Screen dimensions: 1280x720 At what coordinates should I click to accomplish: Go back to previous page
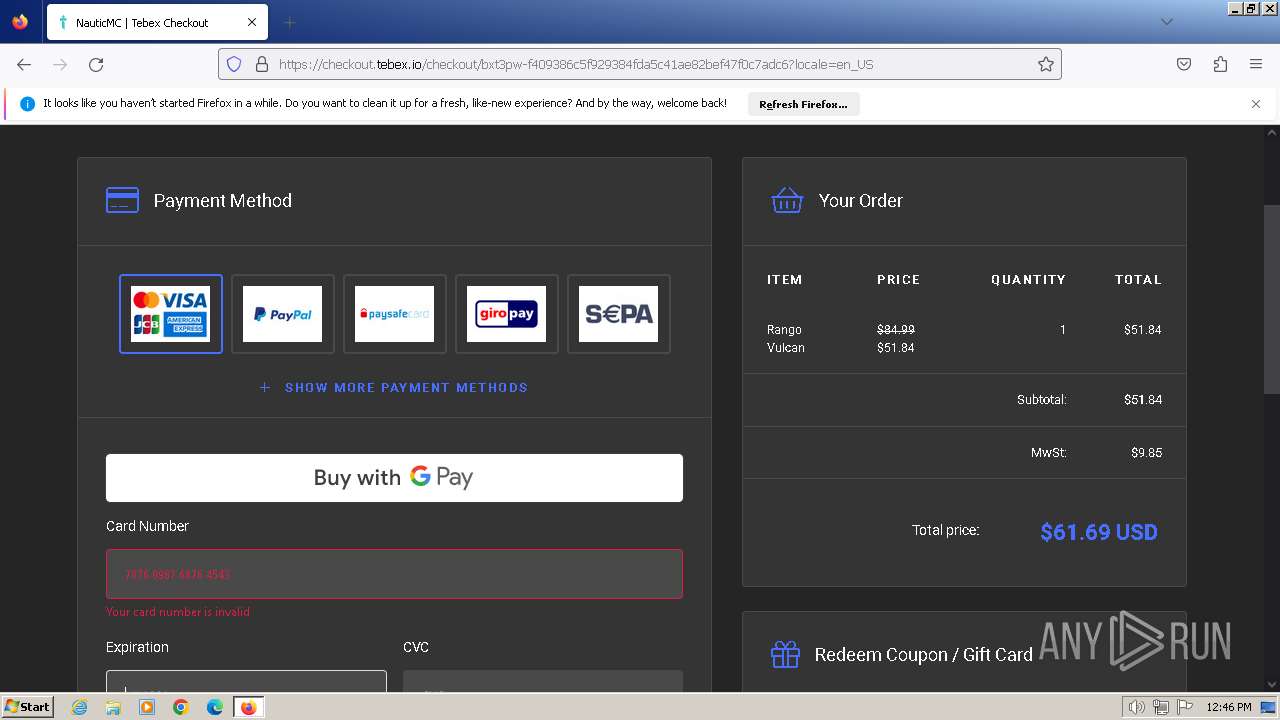[24, 64]
